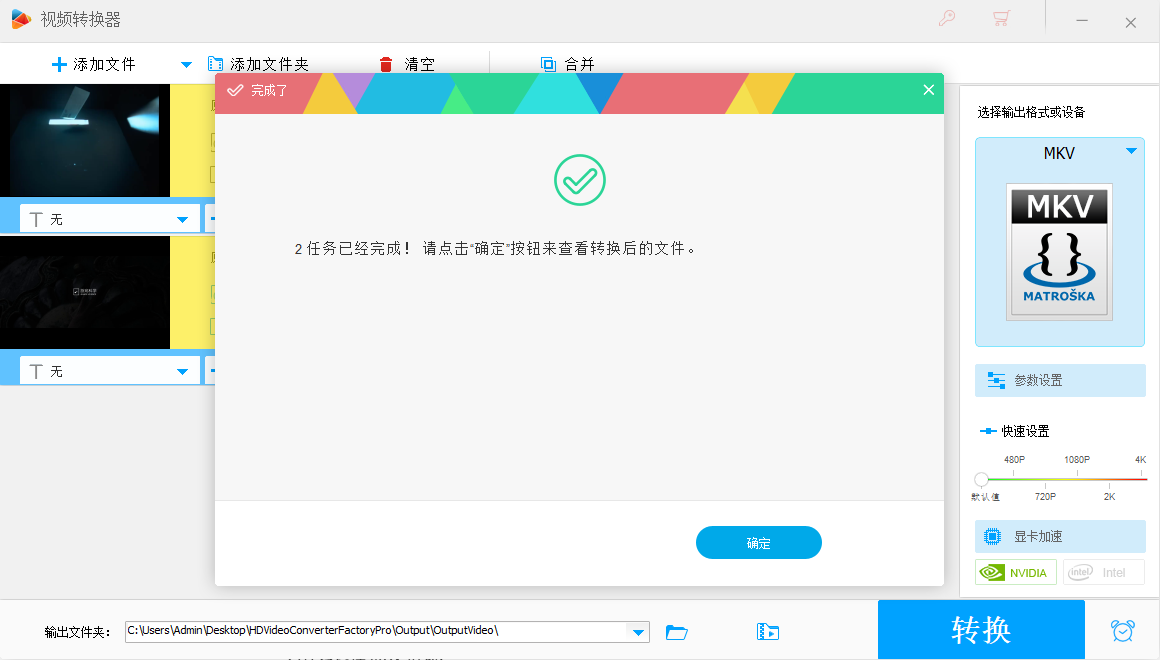1160x660 pixels.
Task: Open the output folder with folder icon
Action: (677, 632)
